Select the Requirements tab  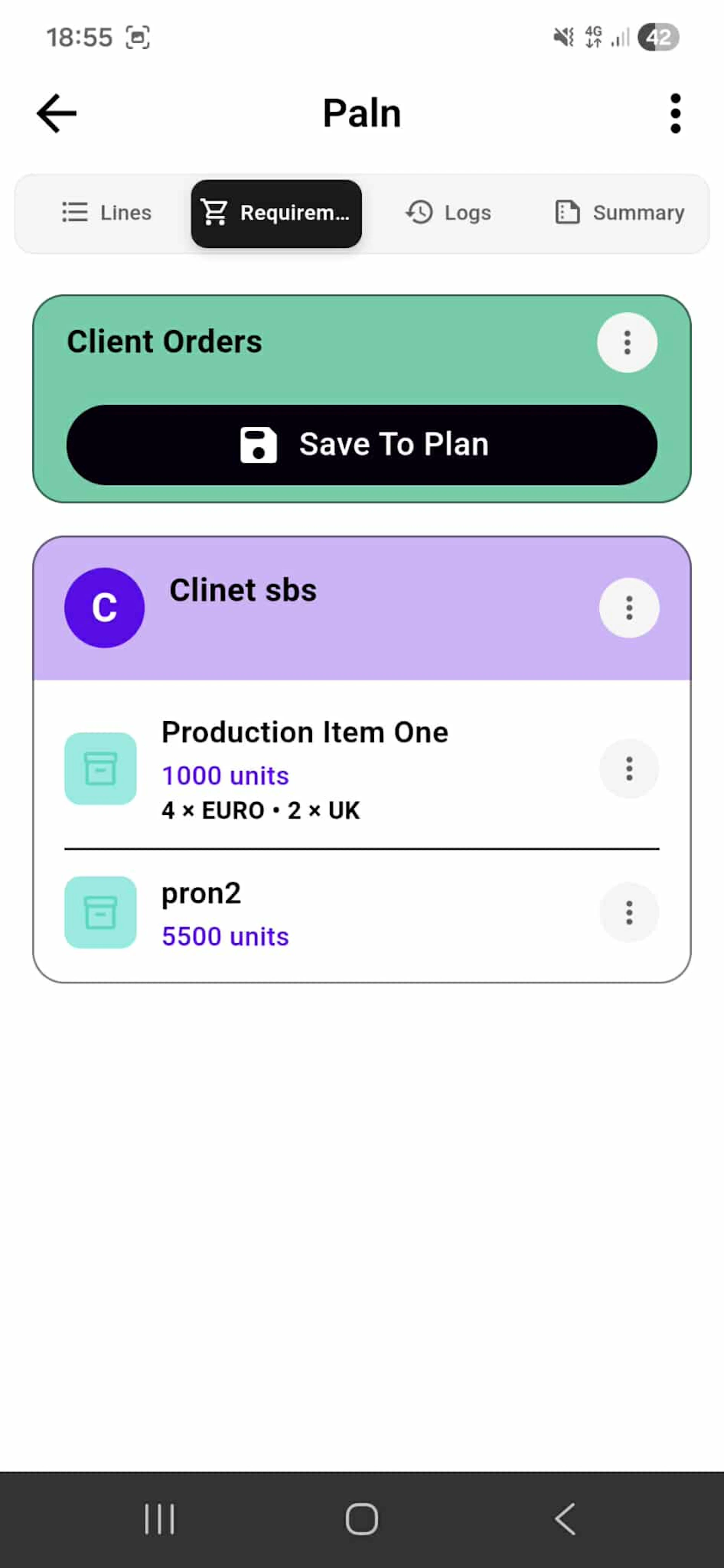276,213
